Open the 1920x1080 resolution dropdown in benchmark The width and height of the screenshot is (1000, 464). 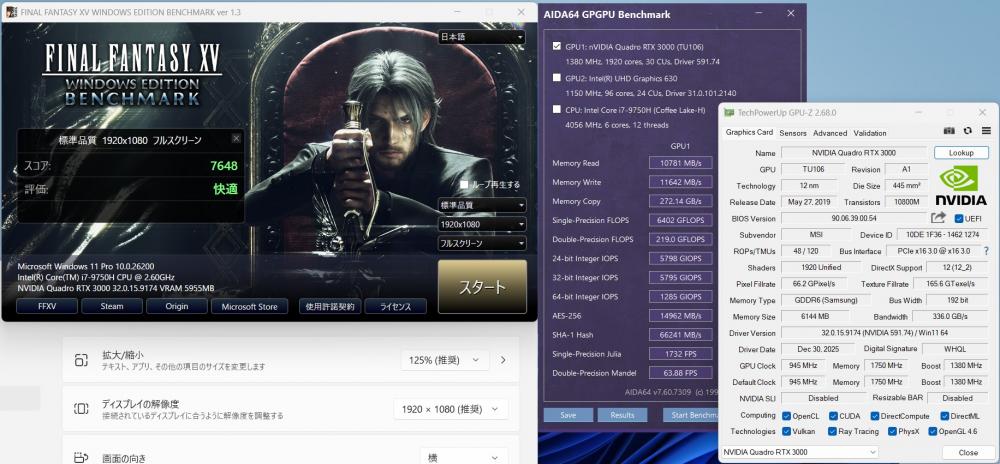482,224
